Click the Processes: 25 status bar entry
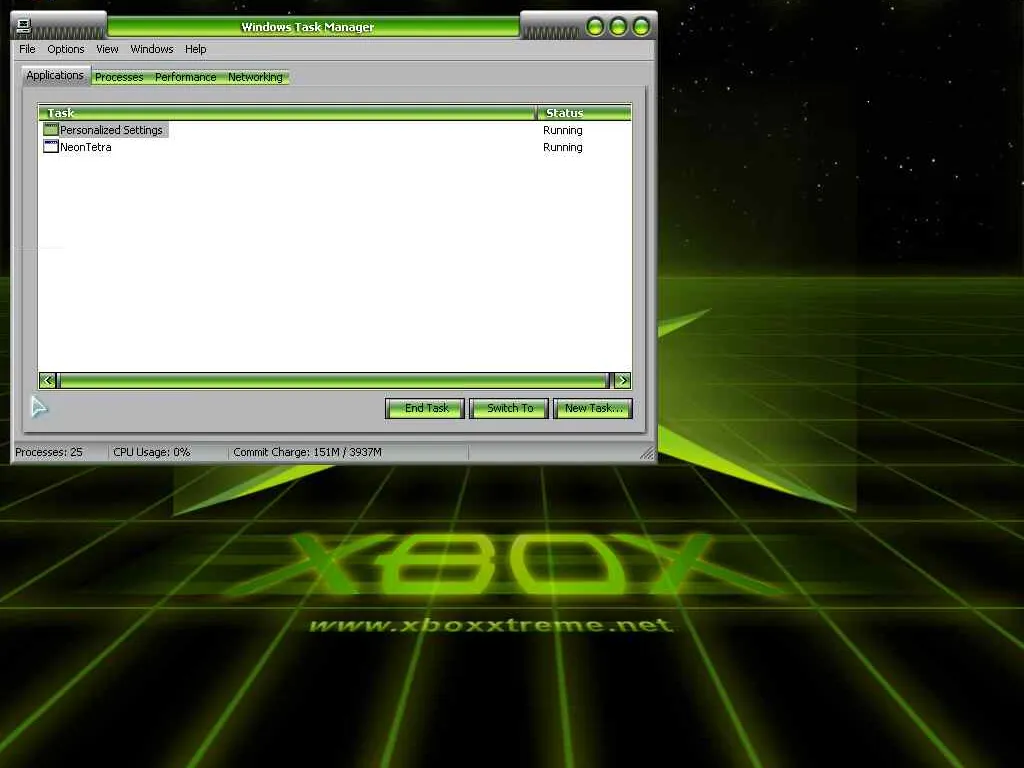 (x=49, y=452)
